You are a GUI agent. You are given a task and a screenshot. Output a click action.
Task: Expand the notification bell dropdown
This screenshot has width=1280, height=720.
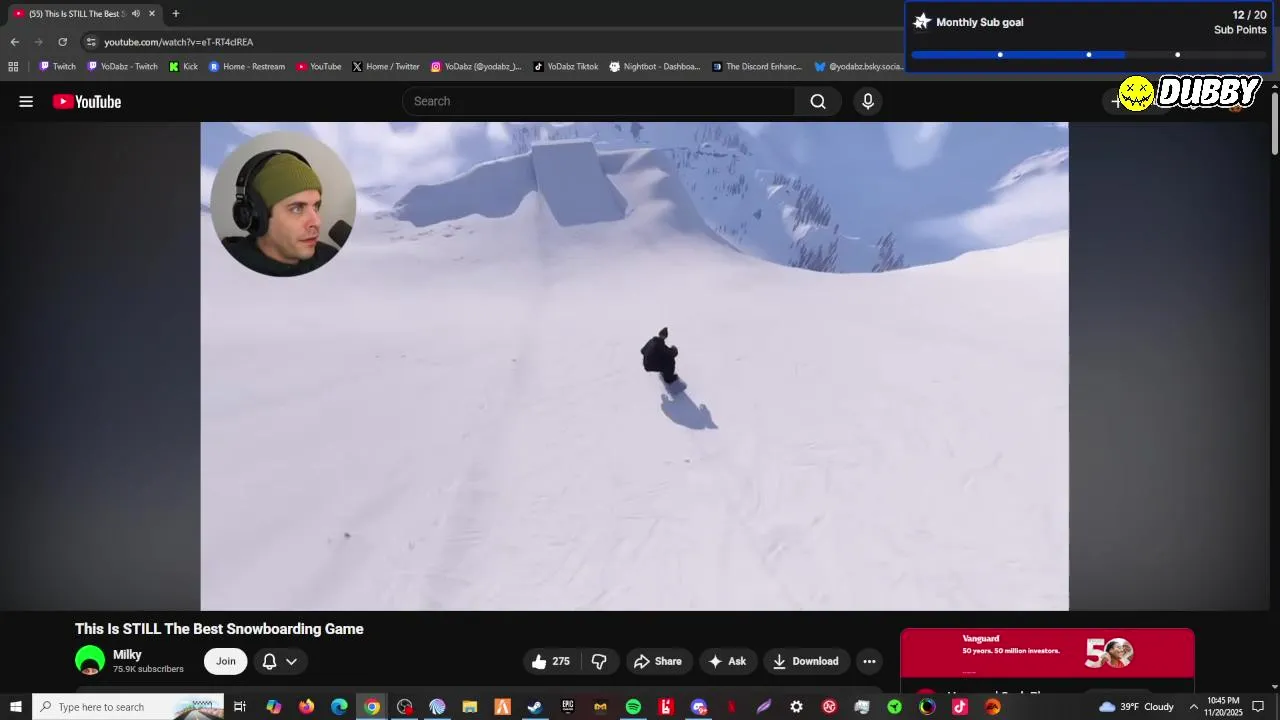pyautogui.click(x=280, y=661)
